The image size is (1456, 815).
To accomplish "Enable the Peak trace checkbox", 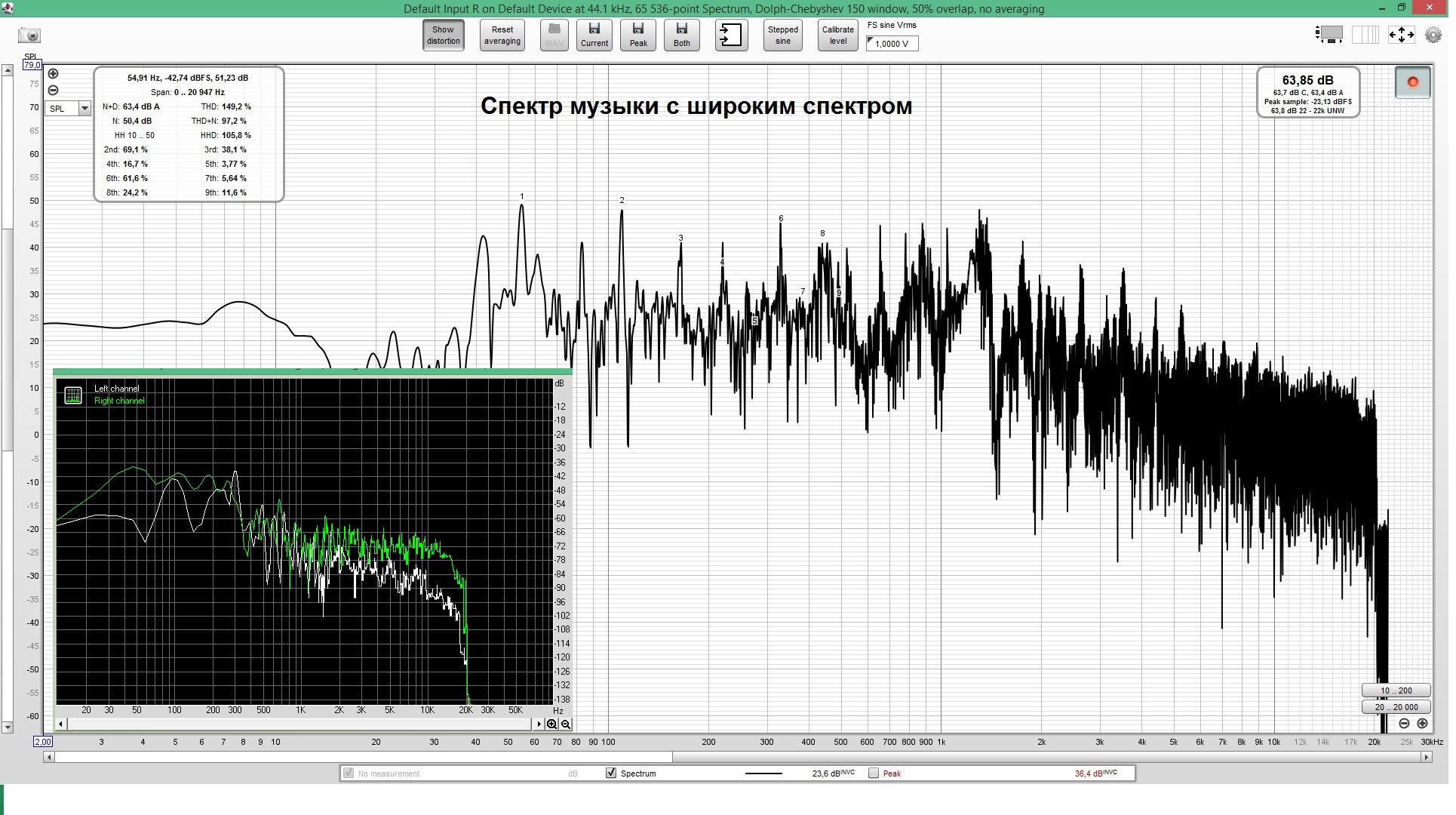I will pos(874,773).
